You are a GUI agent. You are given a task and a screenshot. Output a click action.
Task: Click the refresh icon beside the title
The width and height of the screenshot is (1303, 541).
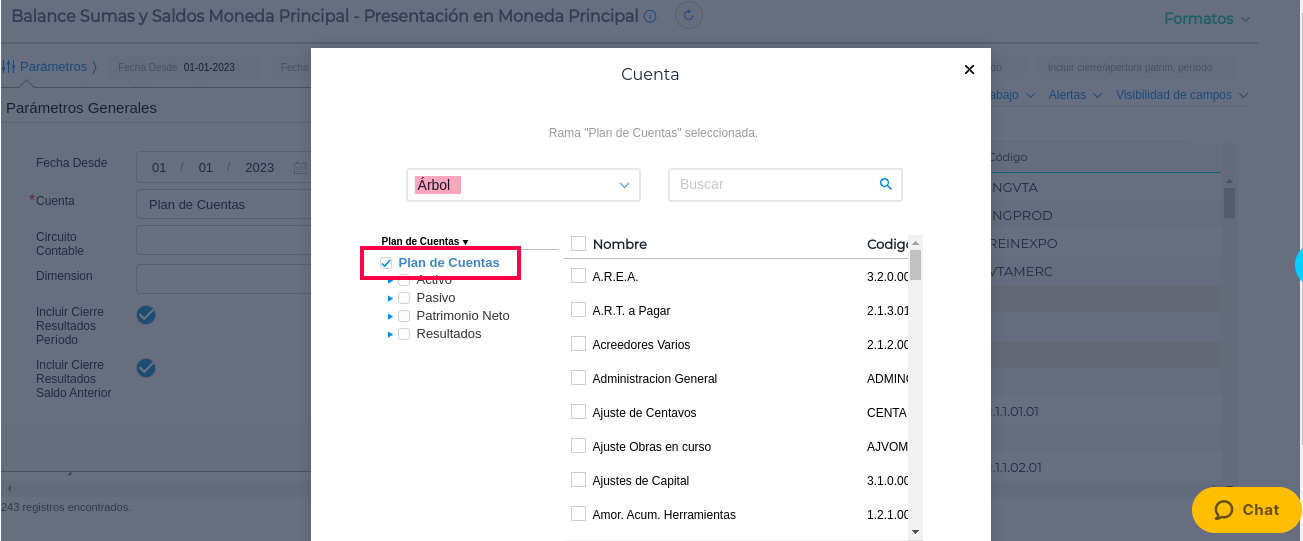click(689, 16)
